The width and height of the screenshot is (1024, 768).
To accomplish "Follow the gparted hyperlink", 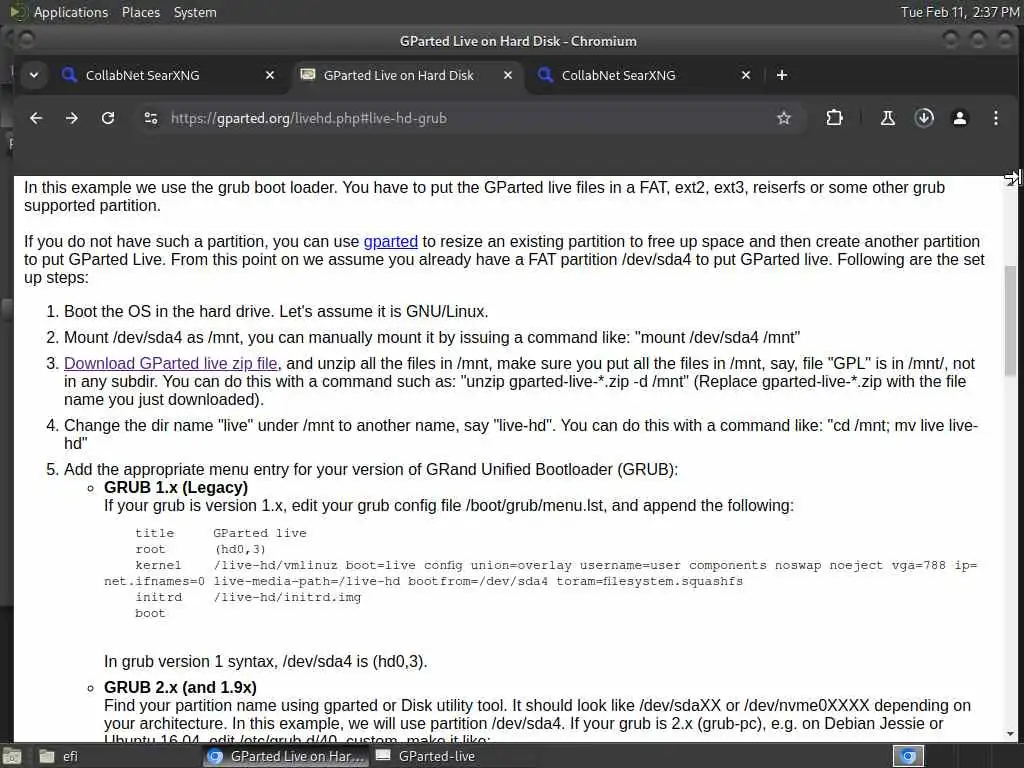I will [x=391, y=242].
